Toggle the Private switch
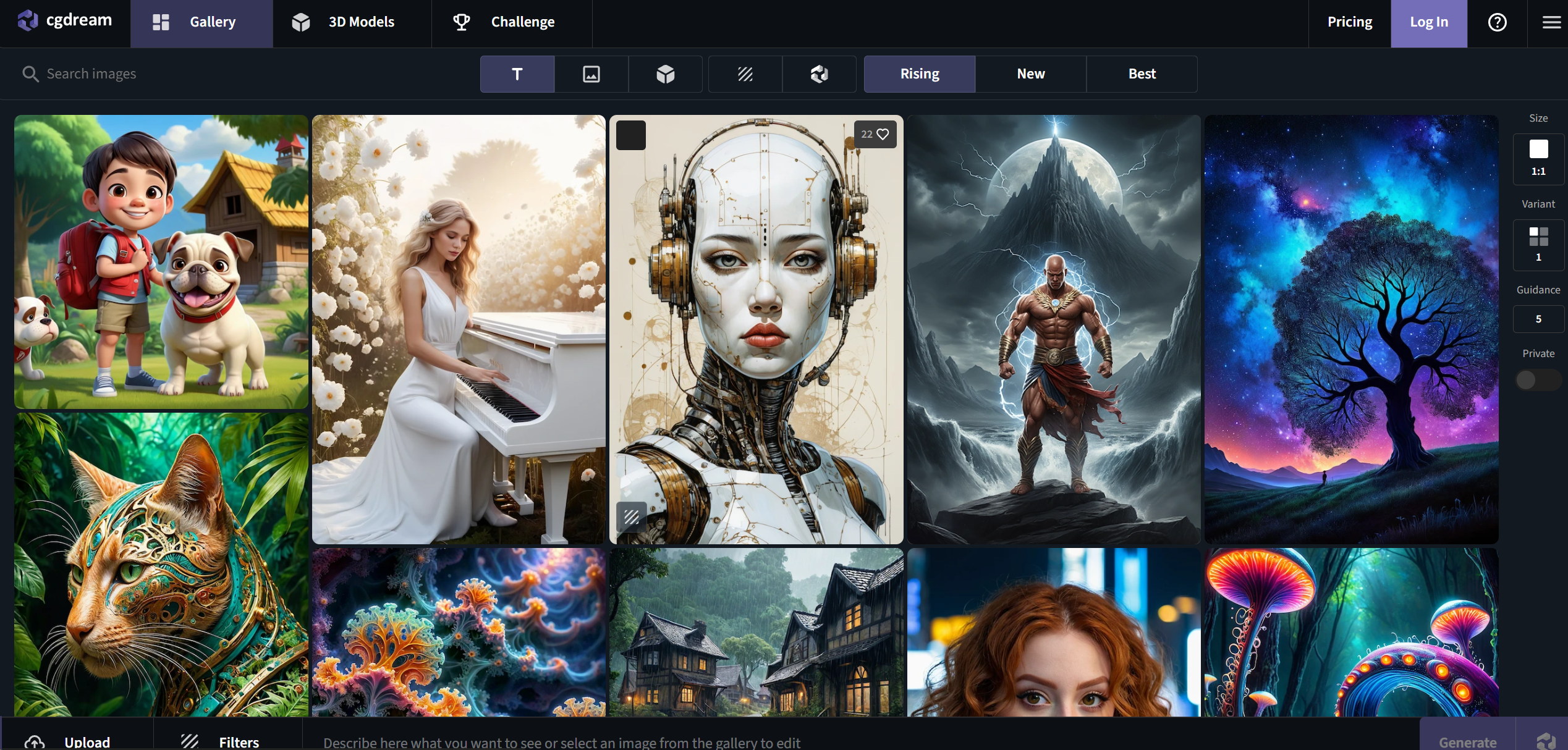 coord(1537,379)
